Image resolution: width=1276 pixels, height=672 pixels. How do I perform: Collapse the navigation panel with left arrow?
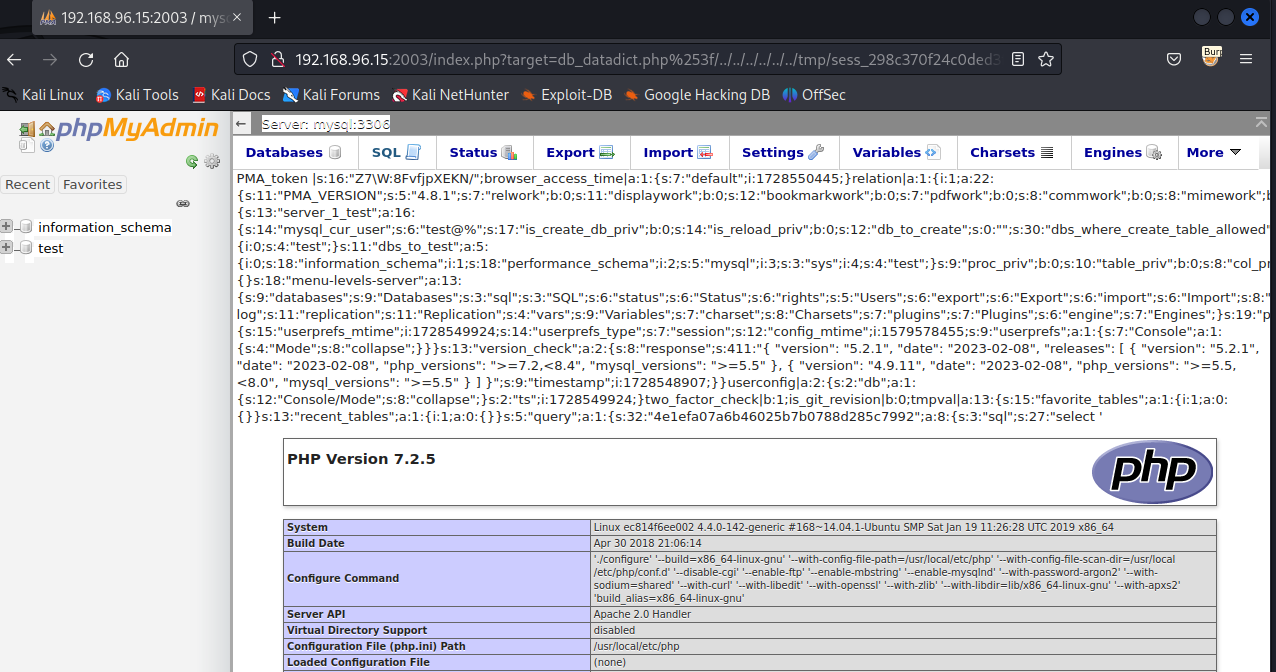click(x=241, y=124)
